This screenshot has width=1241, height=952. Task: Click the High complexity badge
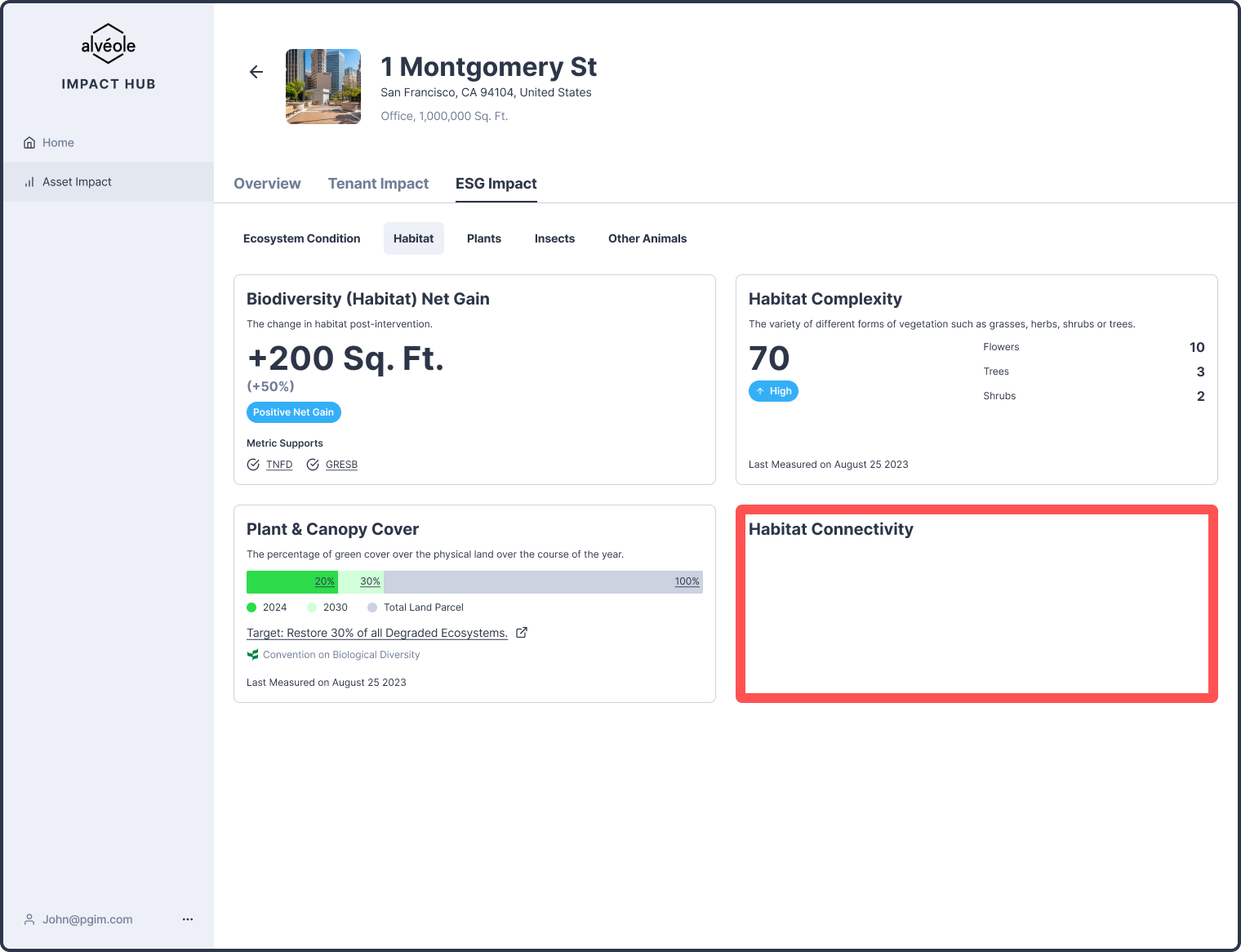coord(773,391)
